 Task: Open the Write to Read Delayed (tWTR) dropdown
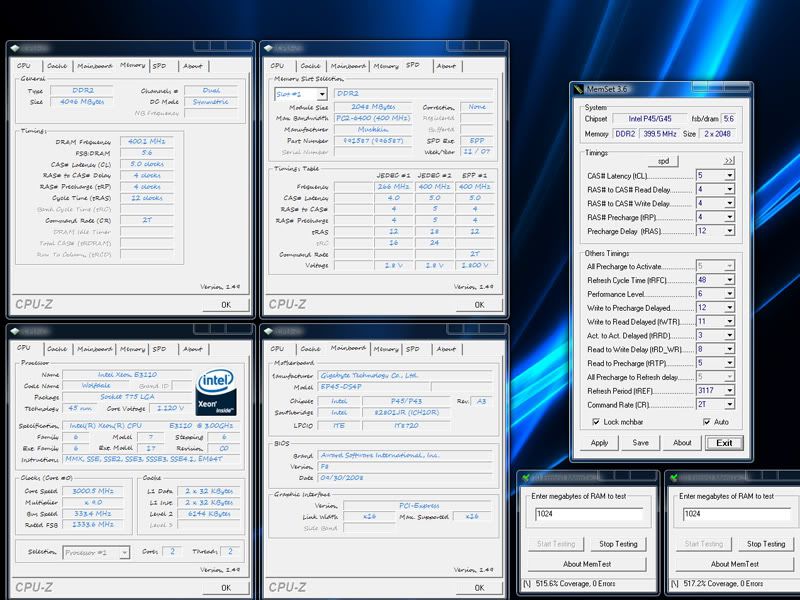point(730,321)
